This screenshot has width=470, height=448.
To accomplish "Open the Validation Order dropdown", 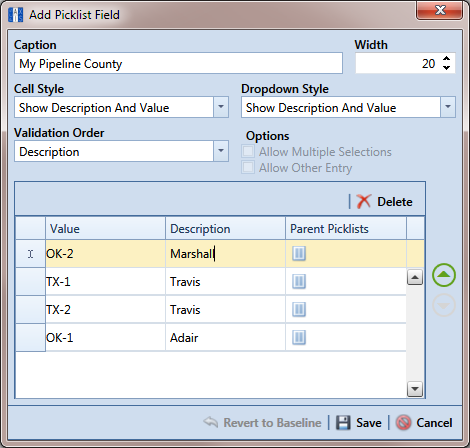I will pos(221,151).
